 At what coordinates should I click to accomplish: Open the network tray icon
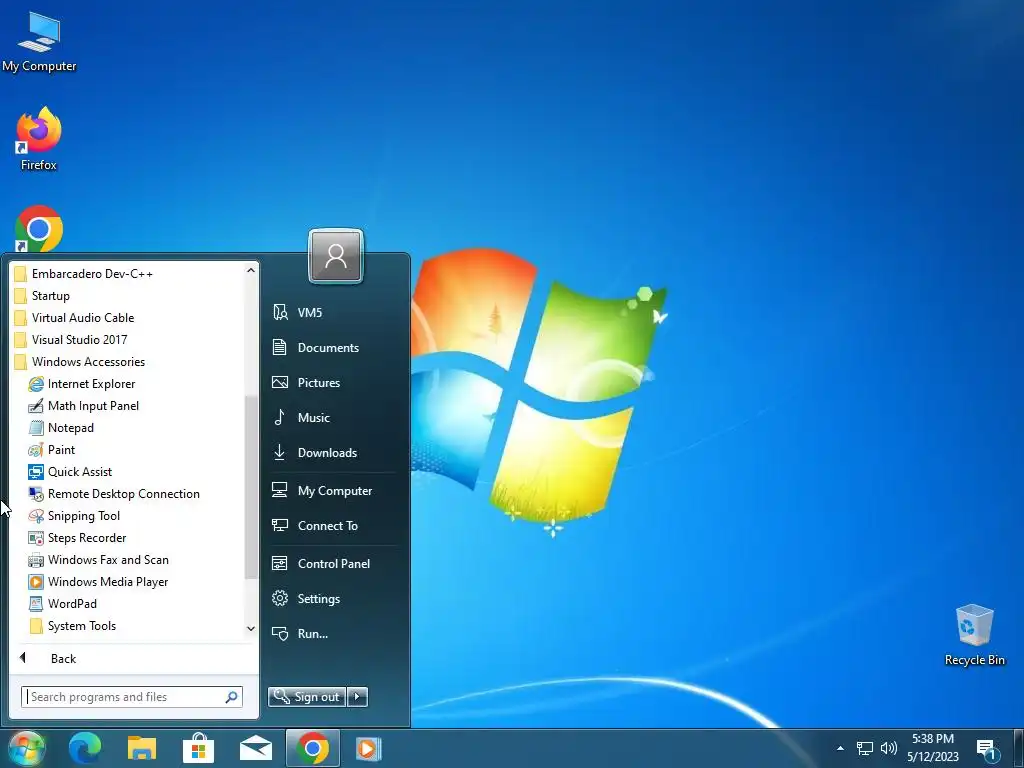click(x=865, y=748)
